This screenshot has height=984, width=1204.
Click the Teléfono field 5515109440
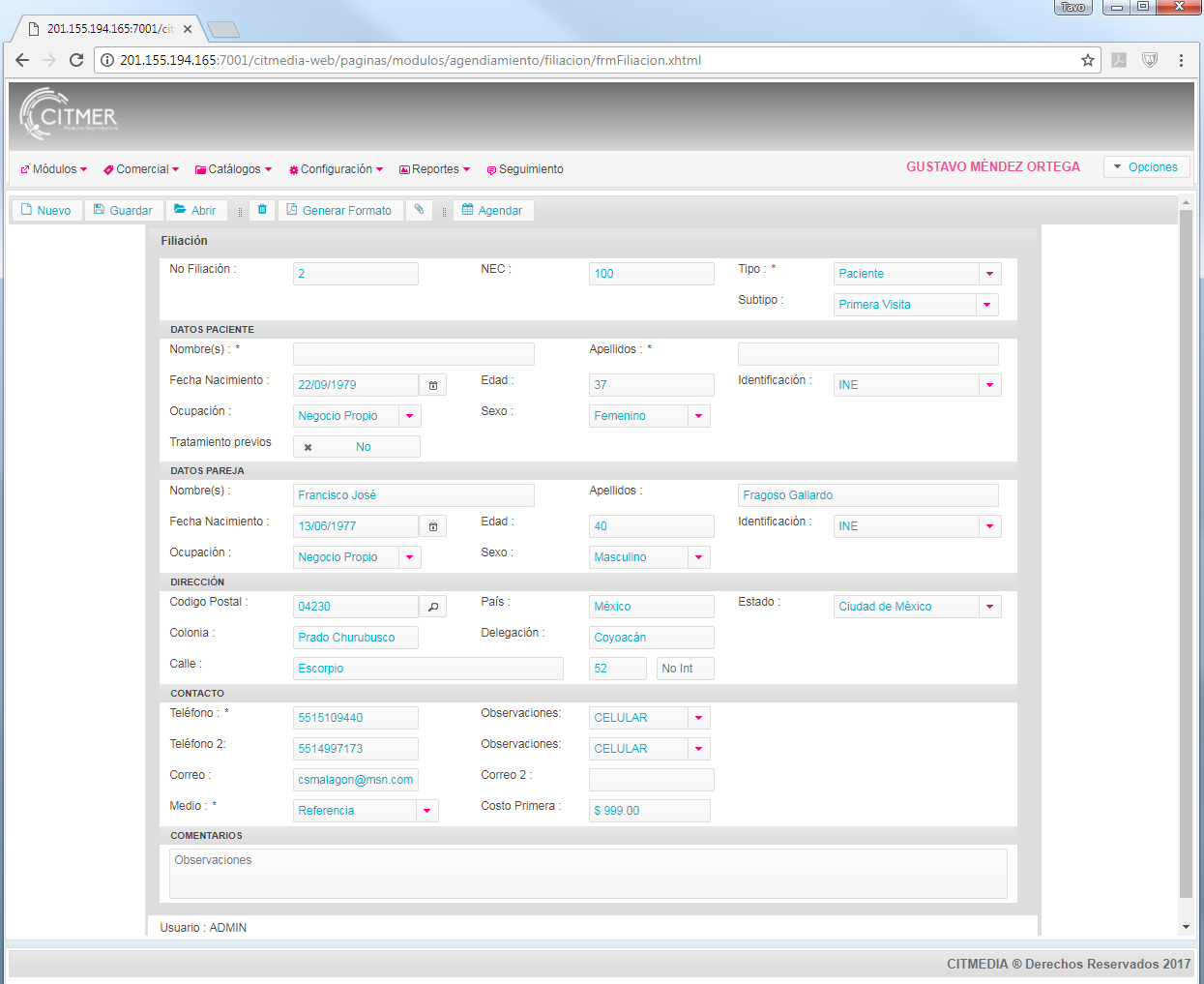[356, 718]
